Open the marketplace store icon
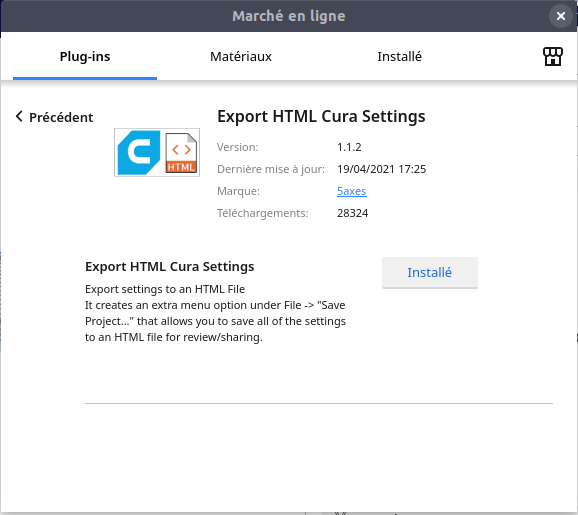The height and width of the screenshot is (515, 578). pyautogui.click(x=553, y=57)
